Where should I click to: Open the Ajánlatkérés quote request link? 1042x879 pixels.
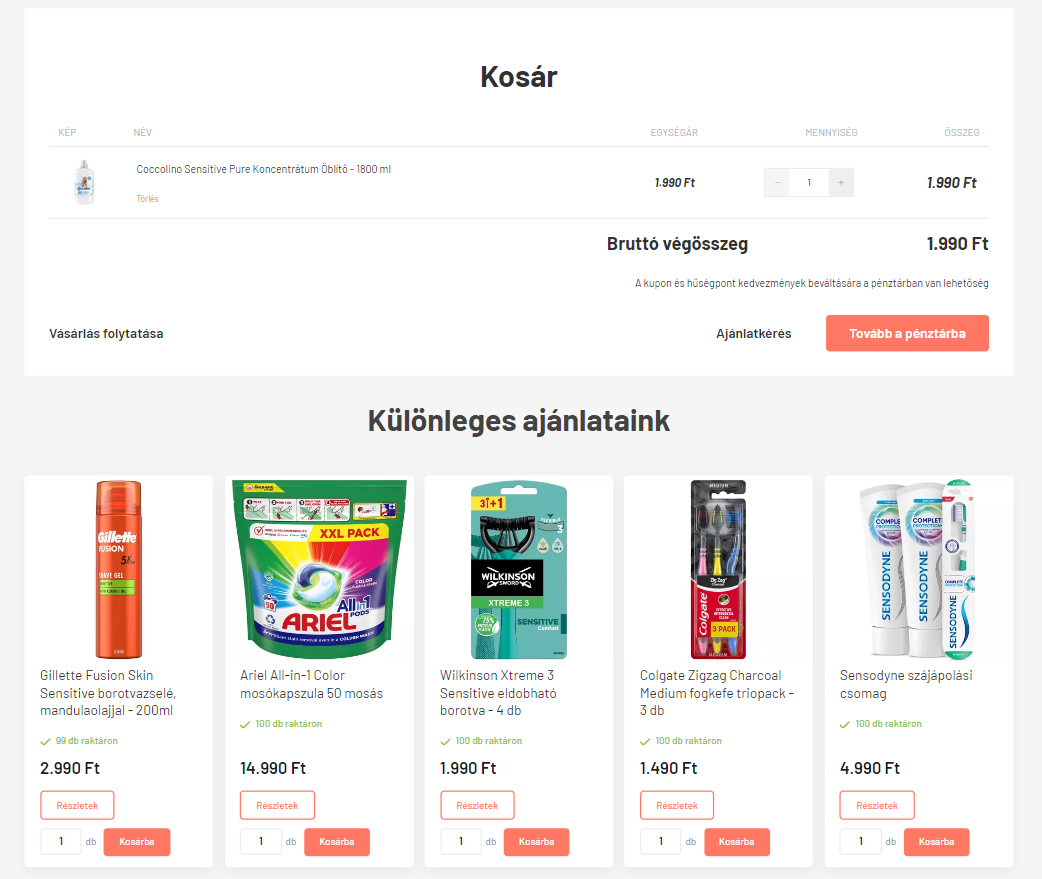754,334
